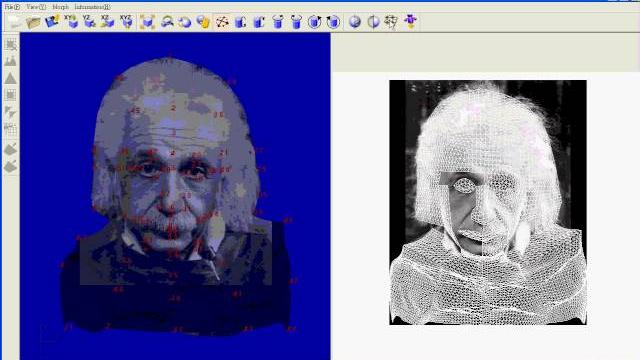Select the orbit rotate sphere tool
The width and height of the screenshot is (640, 360).
pos(185,22)
